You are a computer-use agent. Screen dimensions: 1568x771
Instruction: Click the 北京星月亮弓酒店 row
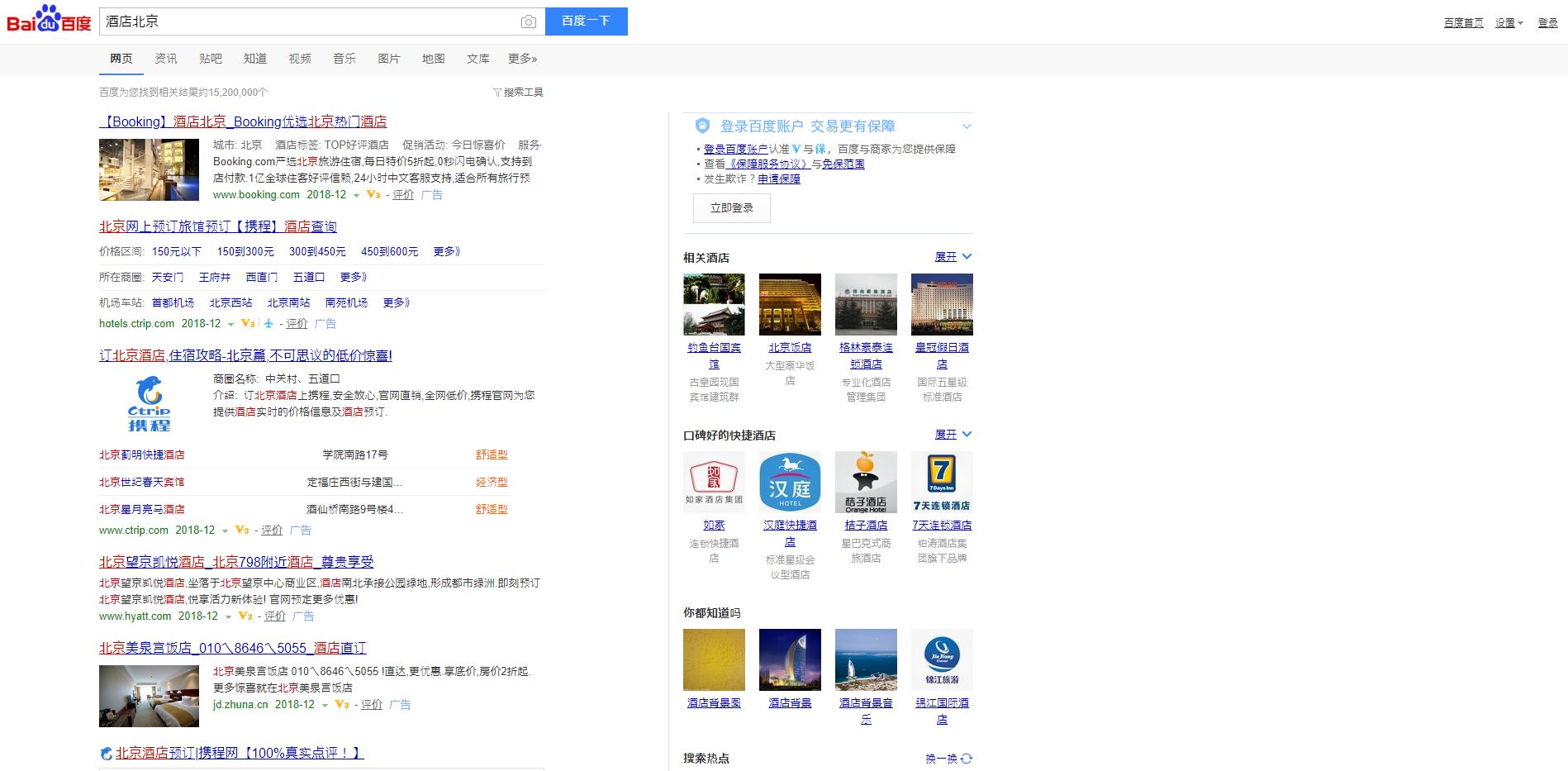click(x=306, y=510)
